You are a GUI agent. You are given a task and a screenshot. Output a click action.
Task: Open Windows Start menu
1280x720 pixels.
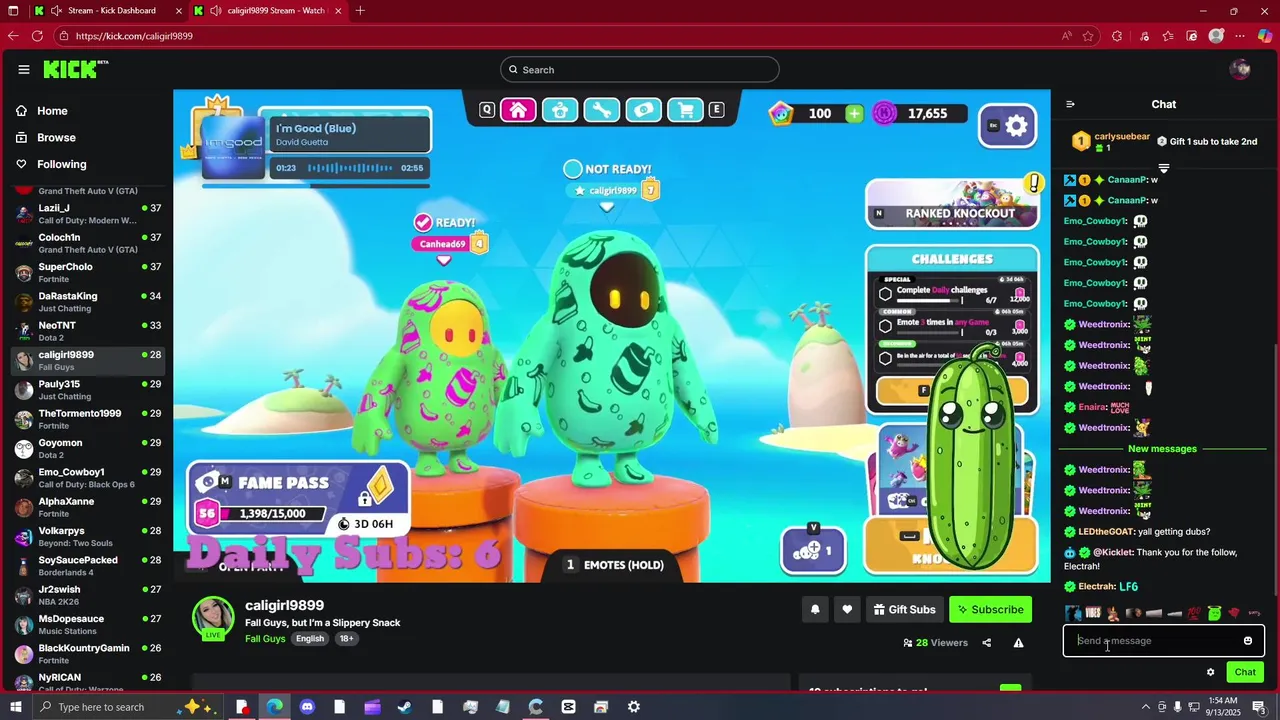pyautogui.click(x=14, y=707)
